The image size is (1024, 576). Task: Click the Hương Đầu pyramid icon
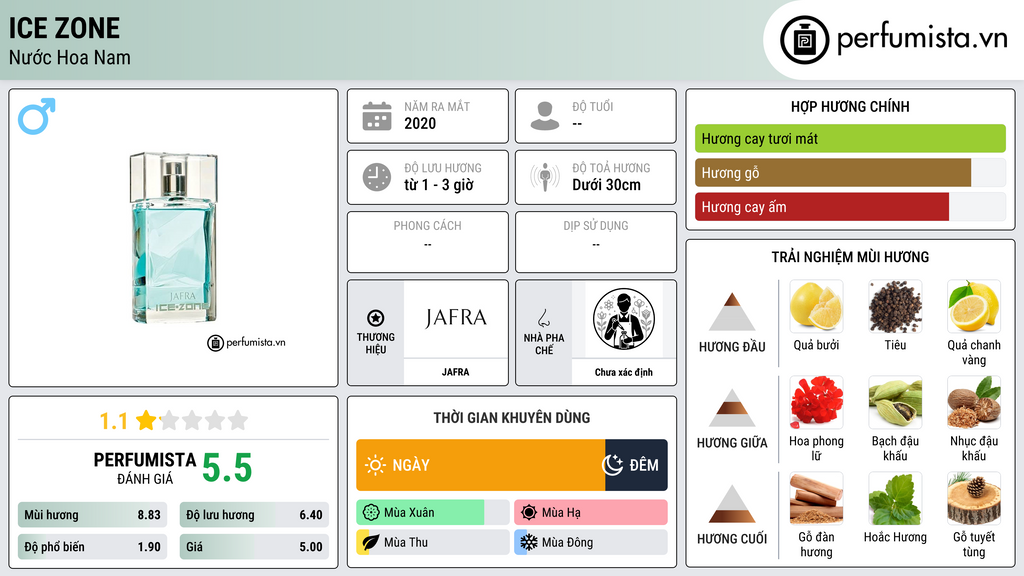(x=732, y=312)
